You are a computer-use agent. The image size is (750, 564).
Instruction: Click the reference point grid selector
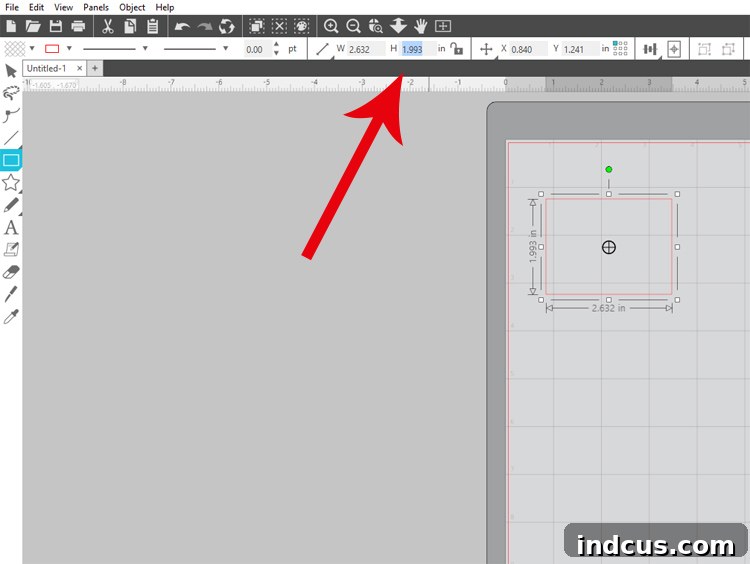click(x=620, y=48)
